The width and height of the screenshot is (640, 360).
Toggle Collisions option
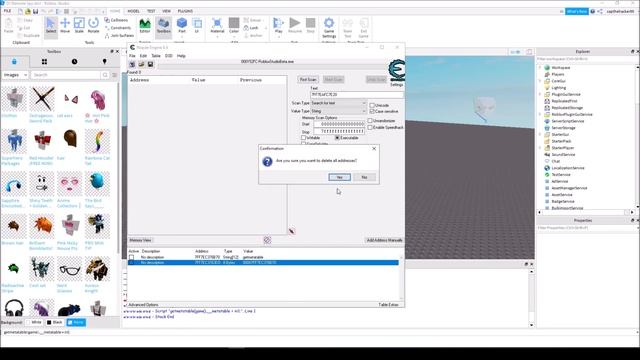pos(116,20)
